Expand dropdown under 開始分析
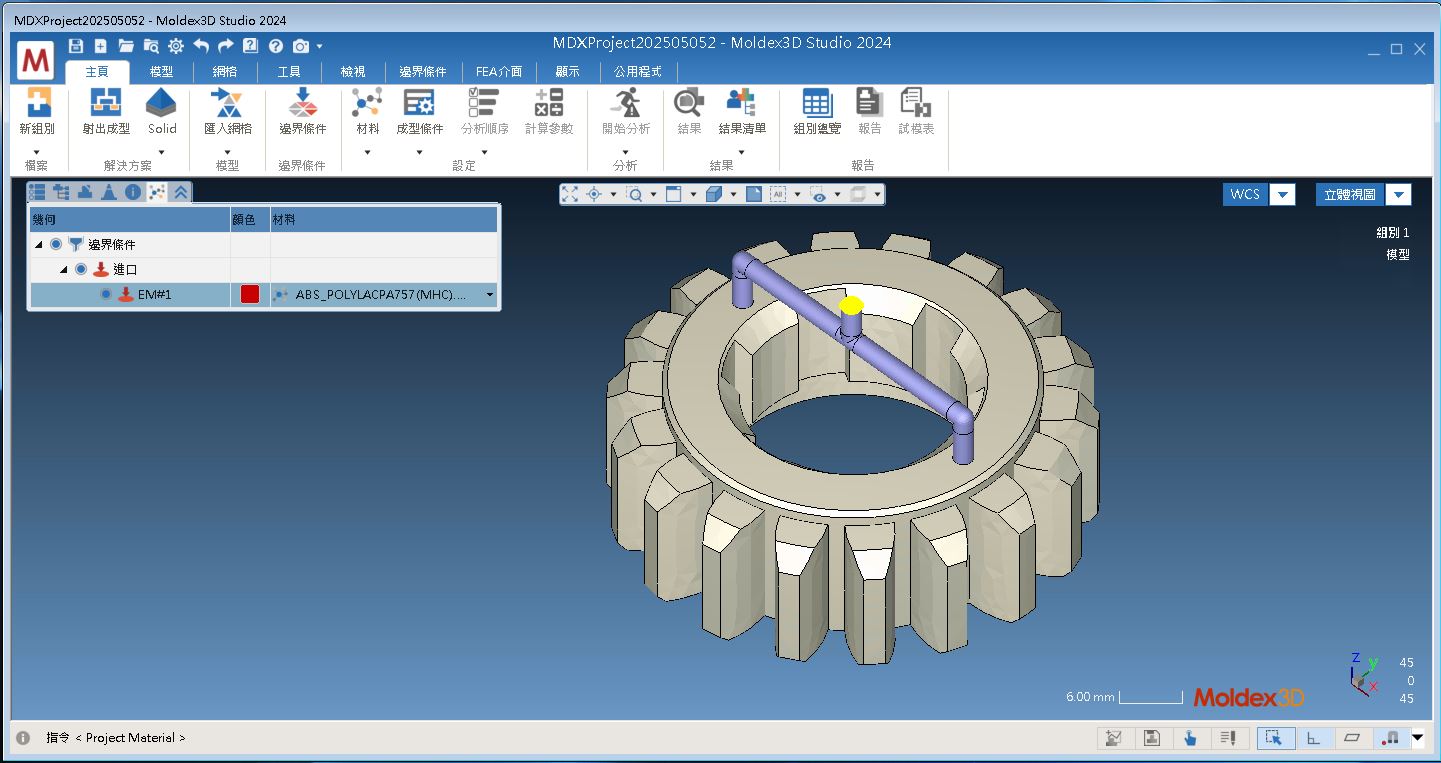This screenshot has height=763, width=1441. 626,152
